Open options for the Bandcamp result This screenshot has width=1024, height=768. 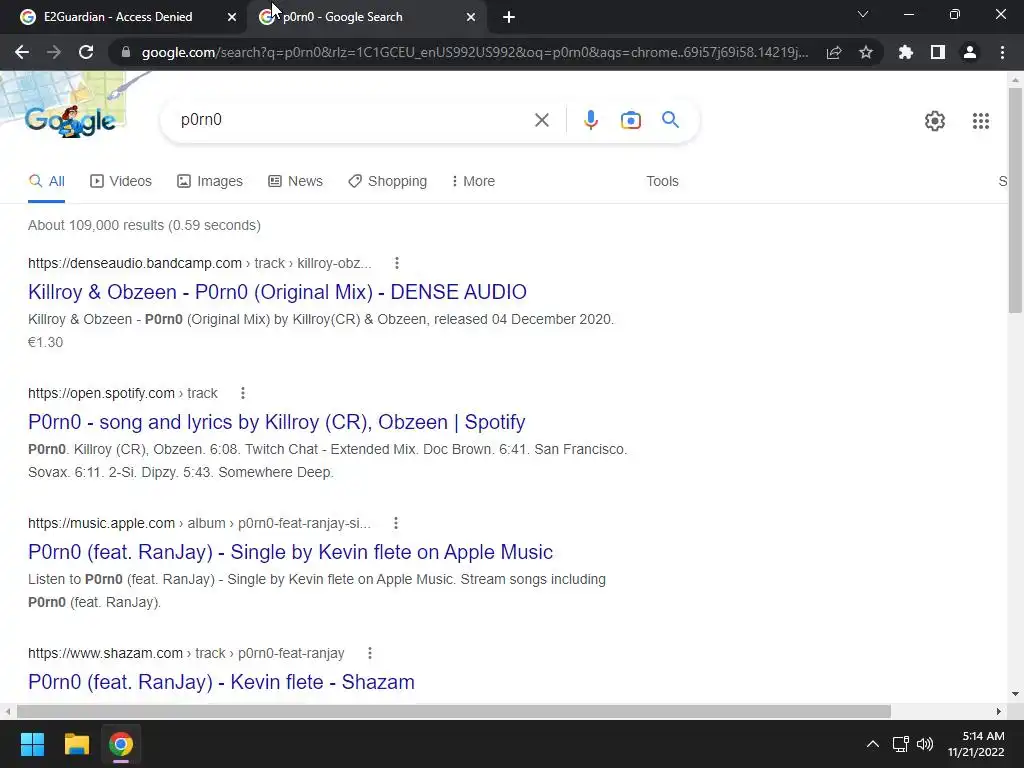tap(396, 263)
